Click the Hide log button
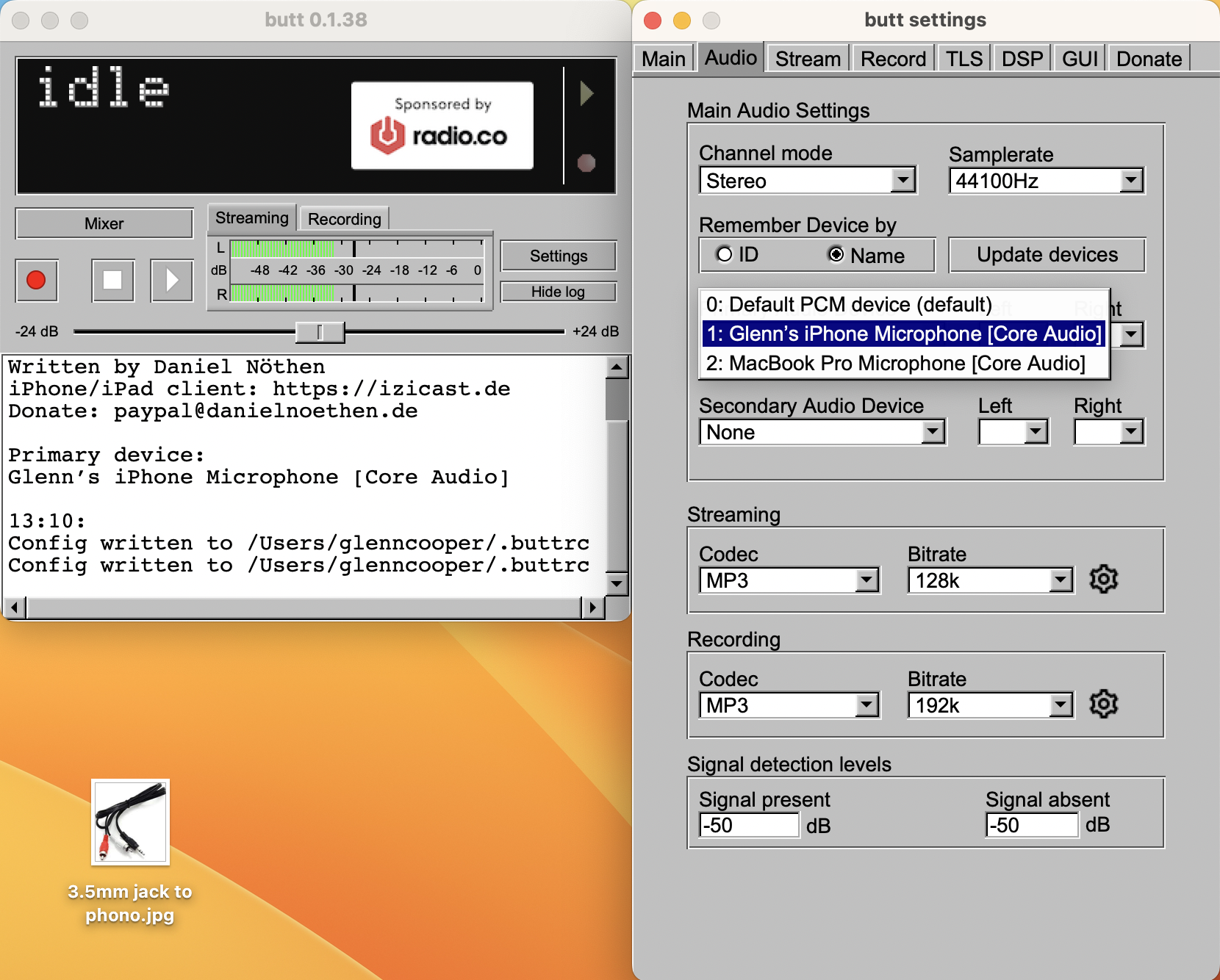 click(x=559, y=292)
